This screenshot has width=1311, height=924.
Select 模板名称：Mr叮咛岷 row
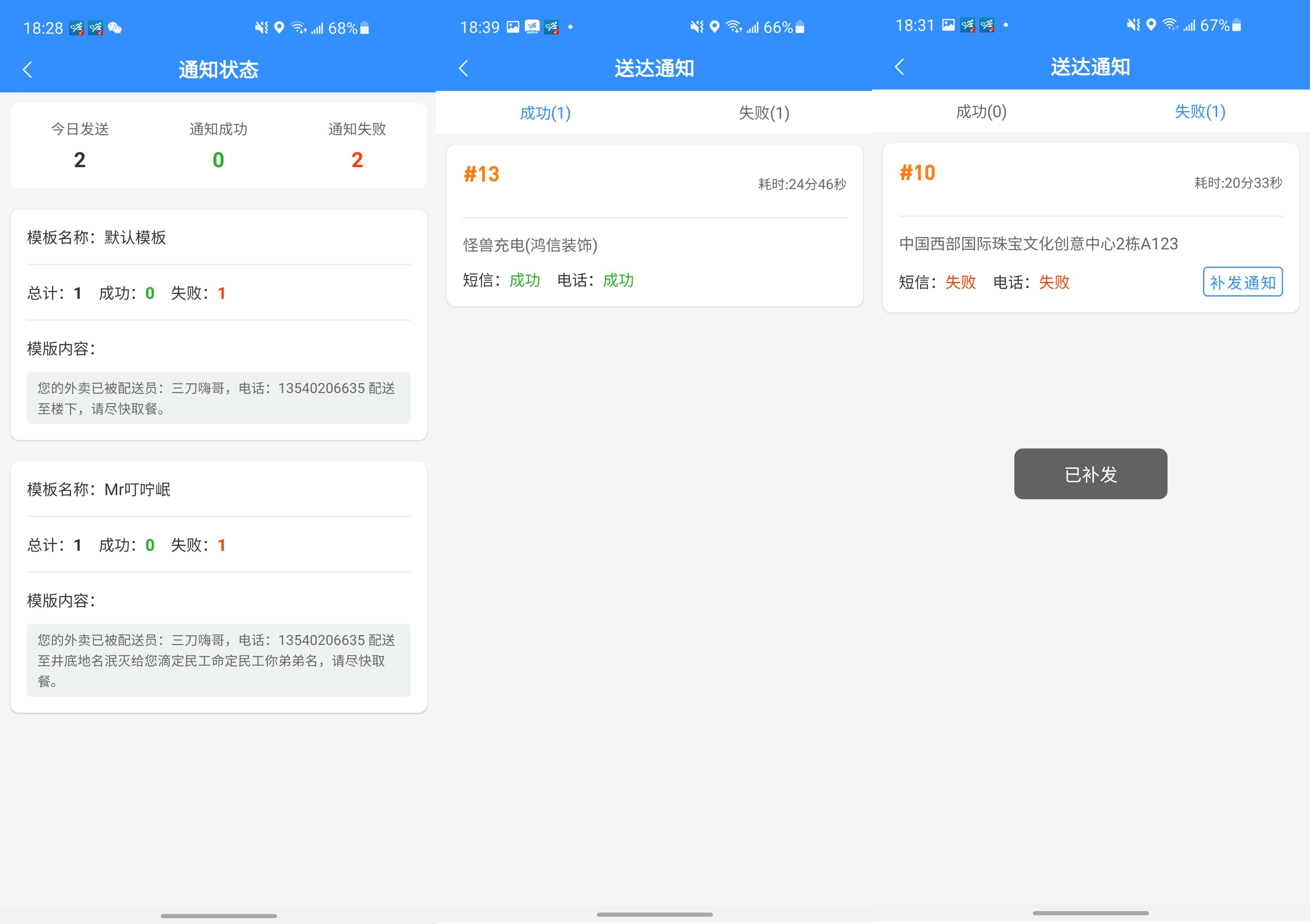point(219,489)
